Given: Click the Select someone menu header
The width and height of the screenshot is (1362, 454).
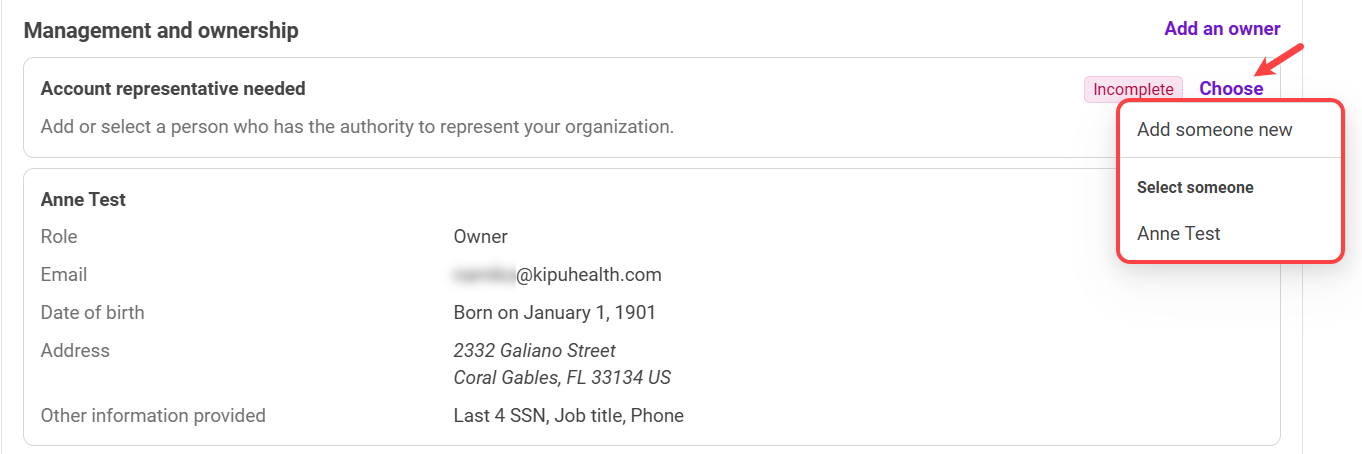Looking at the screenshot, I should (1194, 188).
